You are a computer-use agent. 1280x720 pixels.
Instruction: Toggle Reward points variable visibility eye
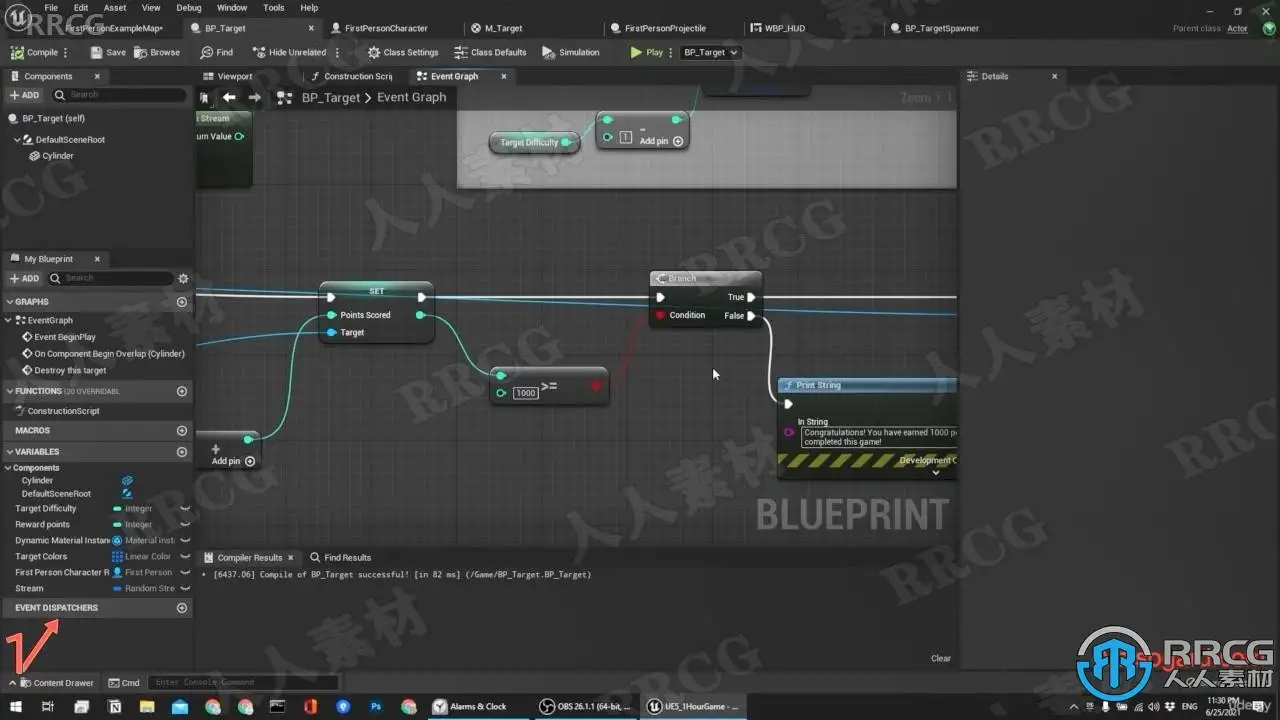[185, 525]
